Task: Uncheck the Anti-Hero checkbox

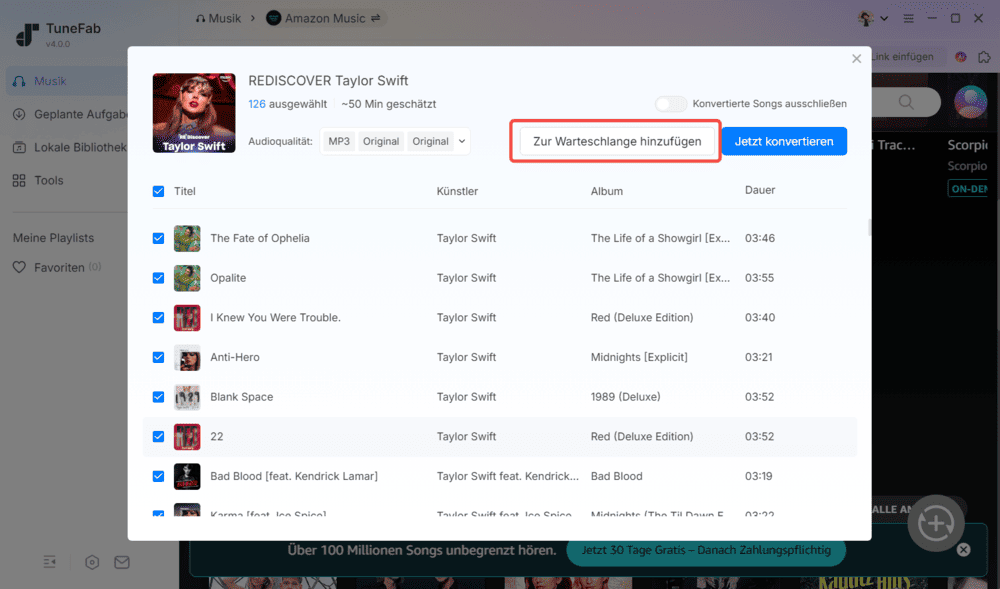Action: 158,357
